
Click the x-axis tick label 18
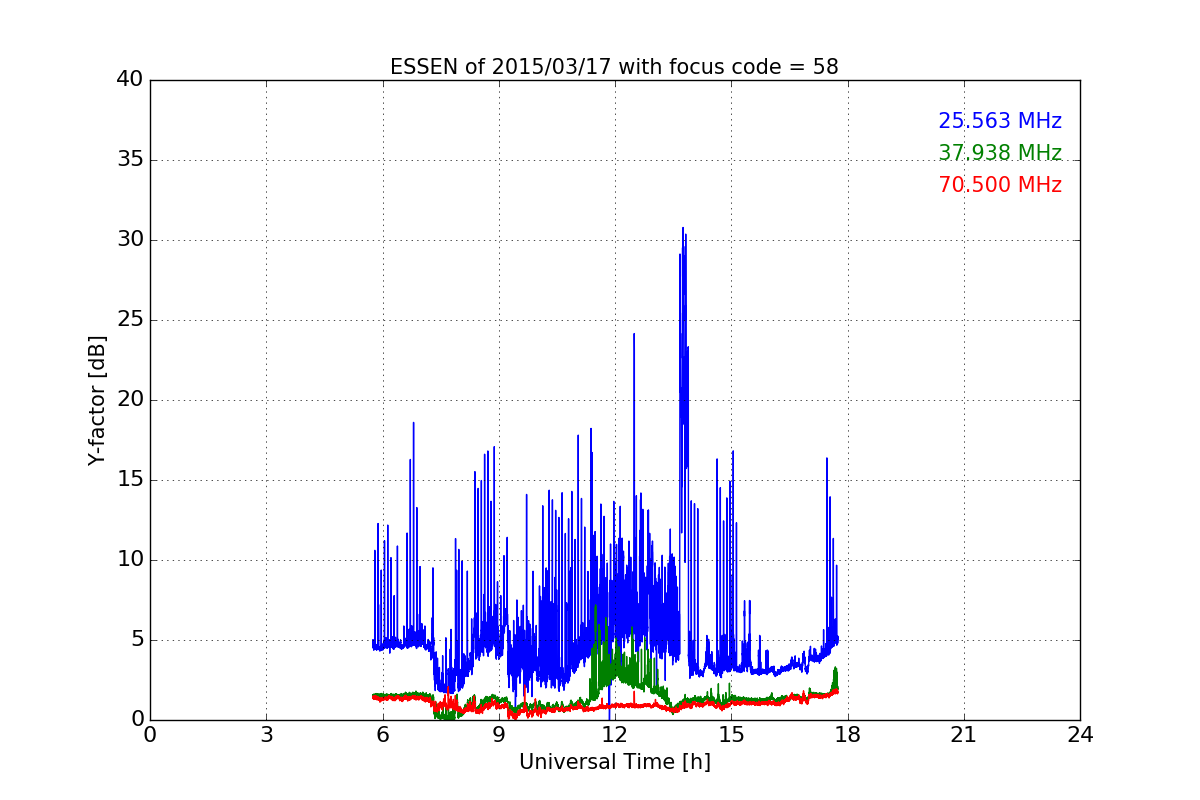[847, 735]
